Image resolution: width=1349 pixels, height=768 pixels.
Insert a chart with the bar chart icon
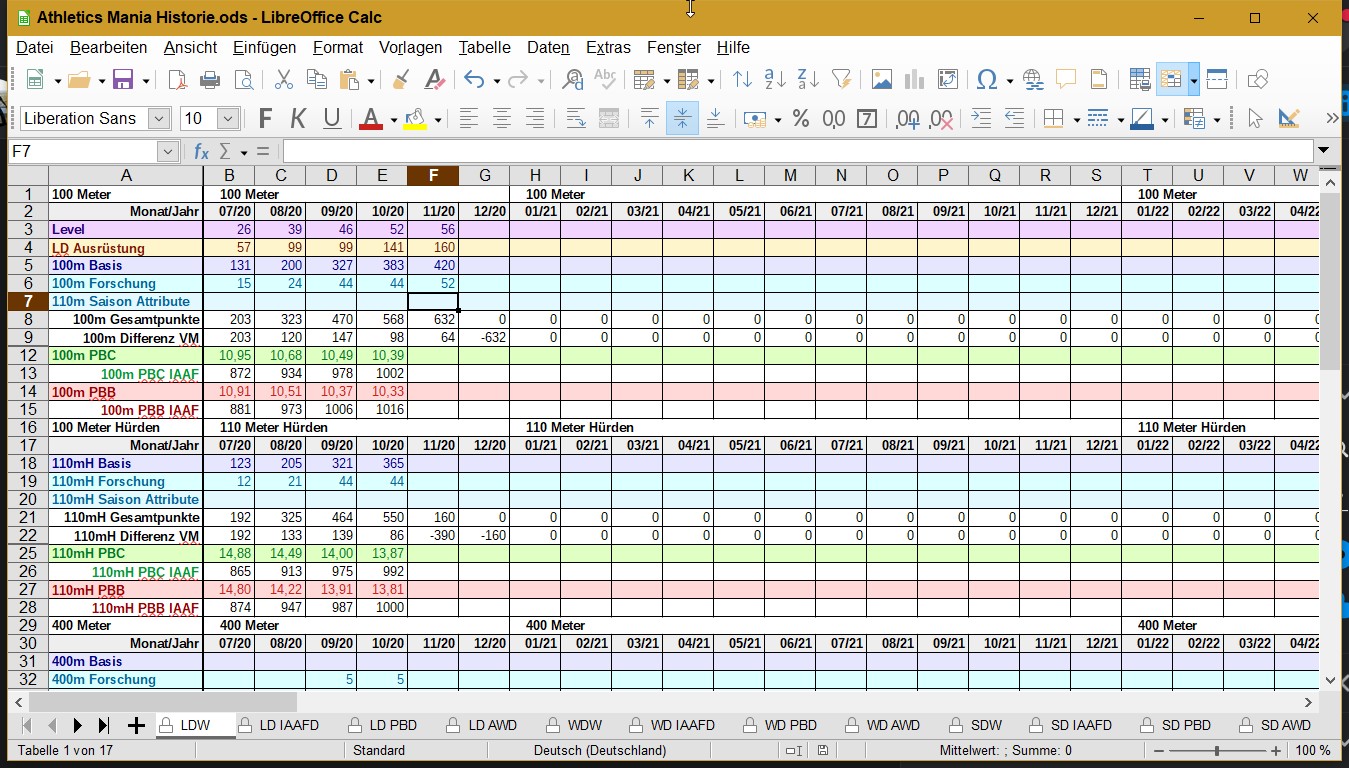tap(914, 80)
